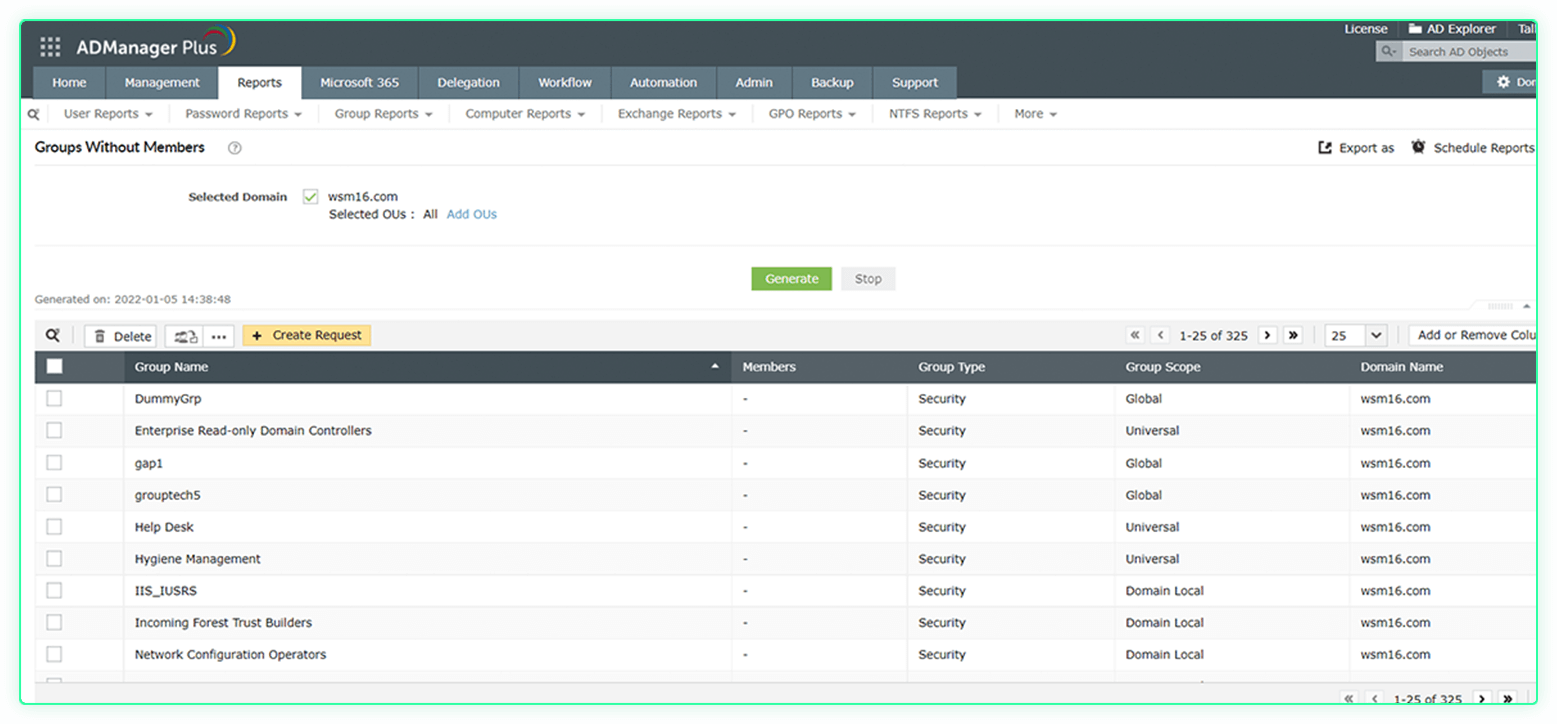
Task: Click the gear settings icon
Action: click(1503, 82)
